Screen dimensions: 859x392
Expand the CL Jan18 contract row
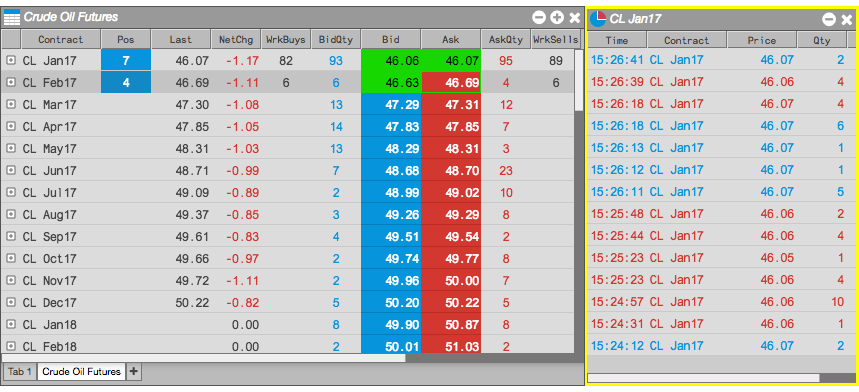point(10,324)
